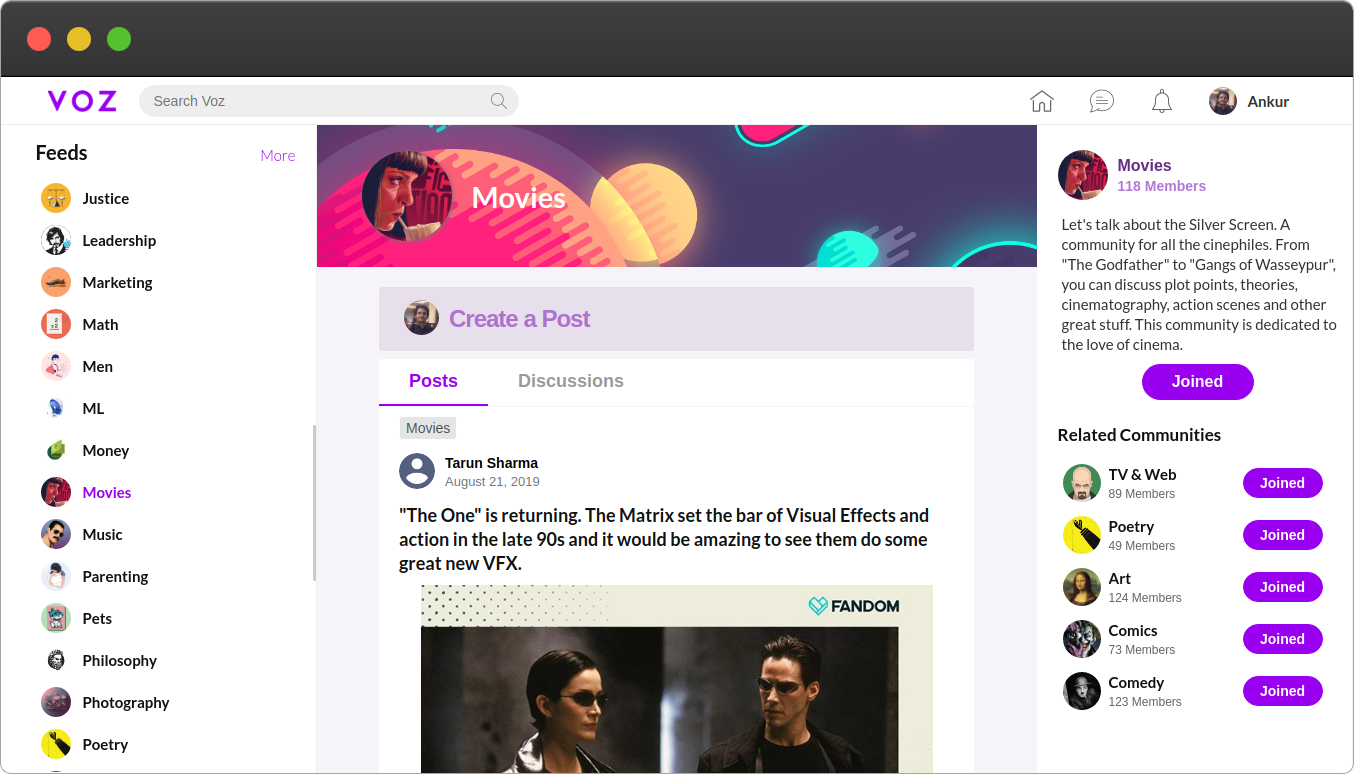Open the Leadership feed
The image size is (1354, 774).
(119, 240)
